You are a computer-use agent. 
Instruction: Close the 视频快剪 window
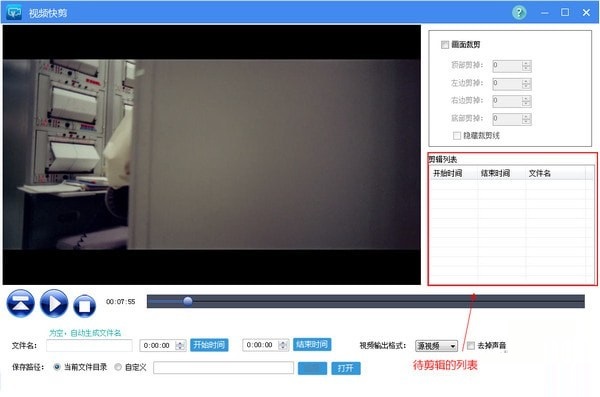586,13
